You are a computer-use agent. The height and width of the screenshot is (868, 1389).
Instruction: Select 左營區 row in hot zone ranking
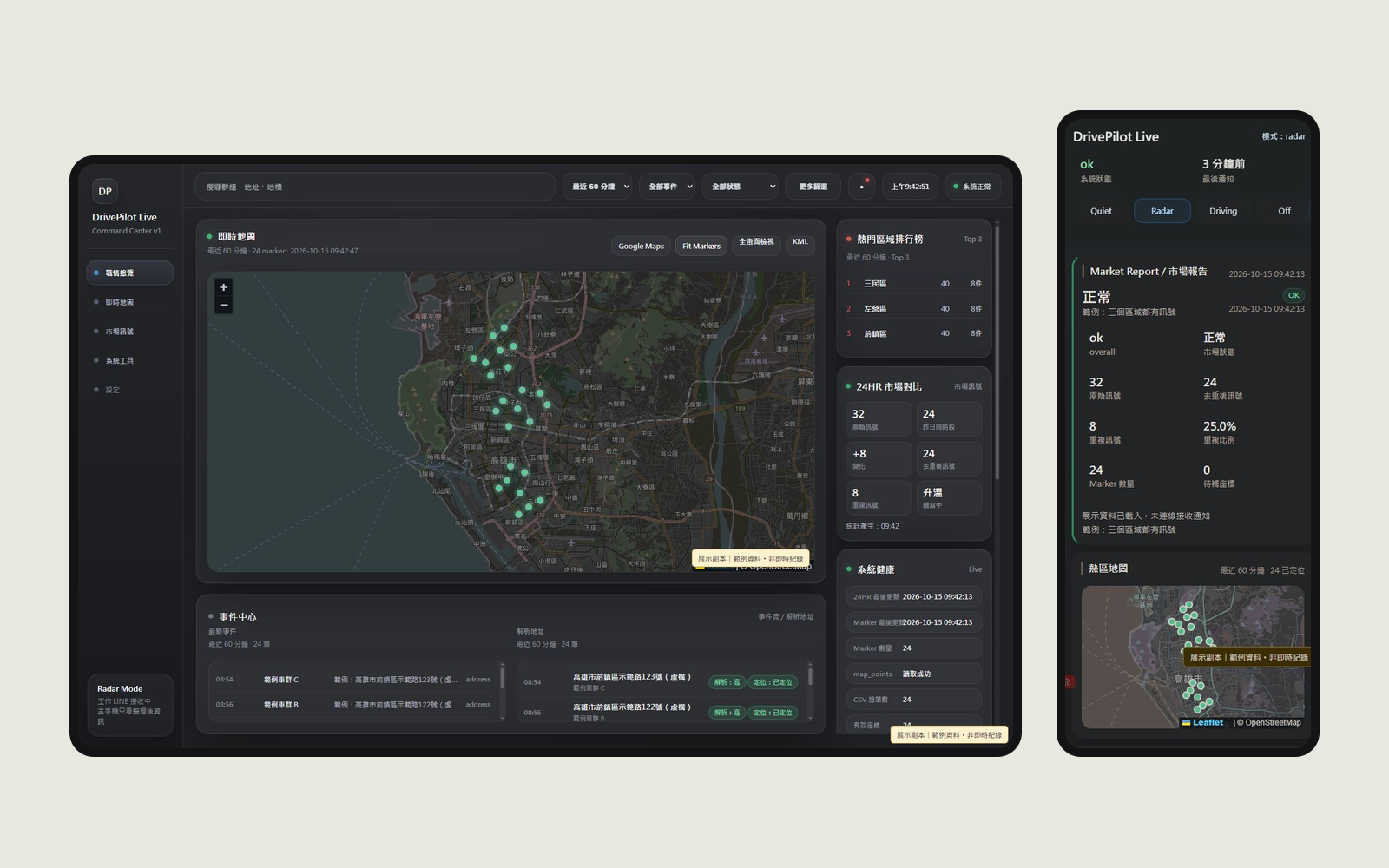click(x=914, y=309)
